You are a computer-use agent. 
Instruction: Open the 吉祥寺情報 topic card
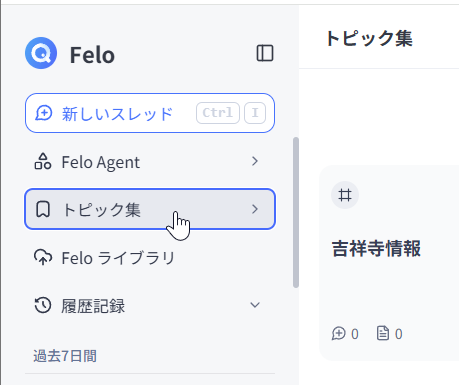[389, 263]
